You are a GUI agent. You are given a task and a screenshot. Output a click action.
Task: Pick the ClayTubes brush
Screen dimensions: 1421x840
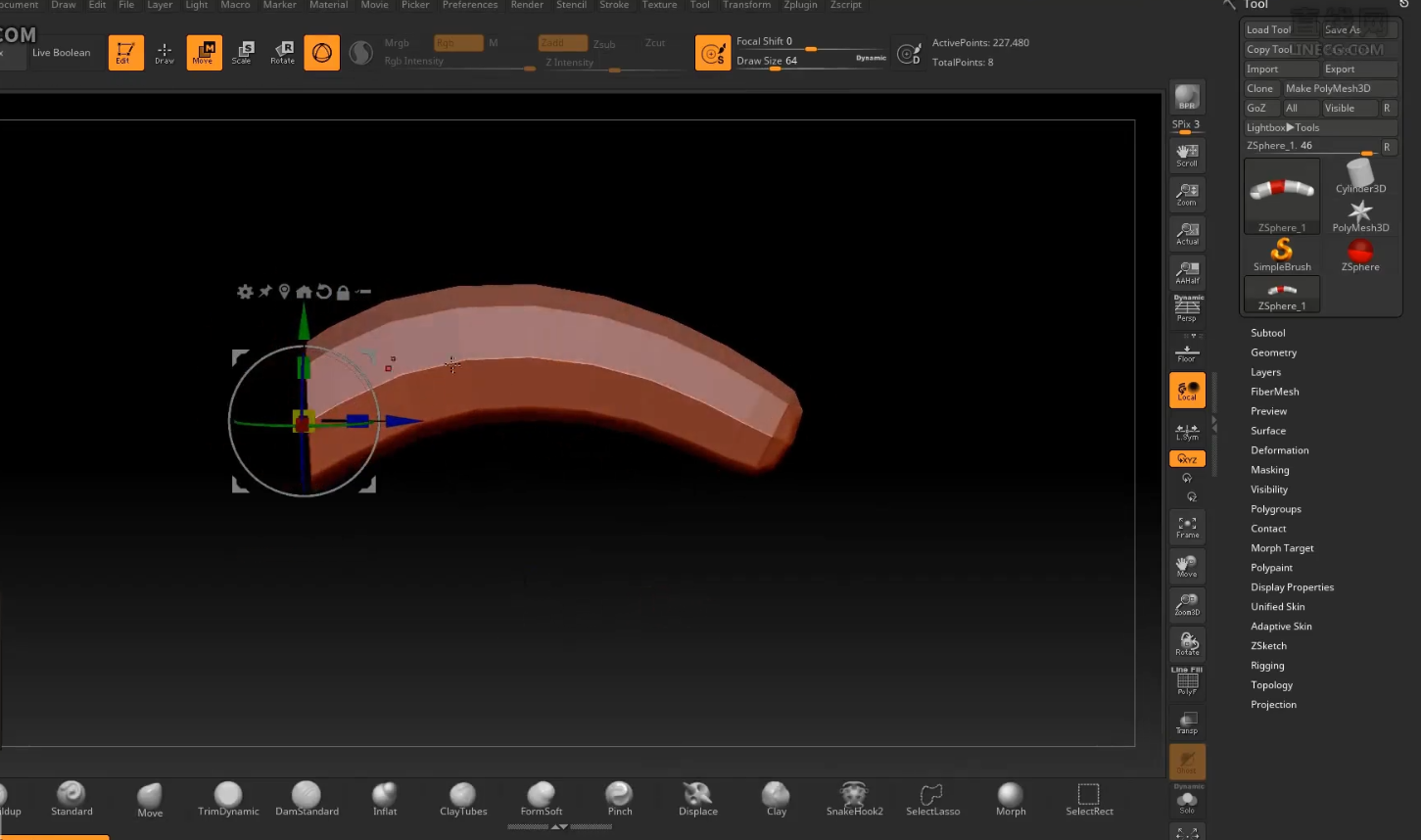[x=463, y=798]
